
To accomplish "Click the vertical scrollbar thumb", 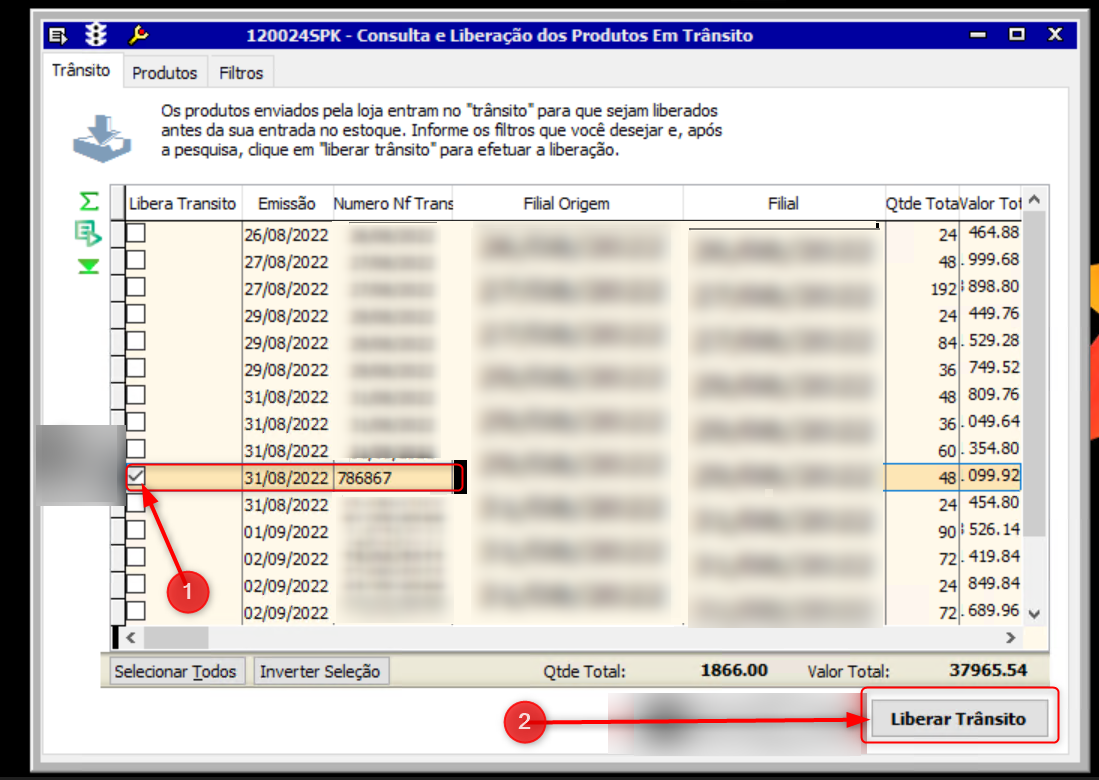I will click(1035, 375).
